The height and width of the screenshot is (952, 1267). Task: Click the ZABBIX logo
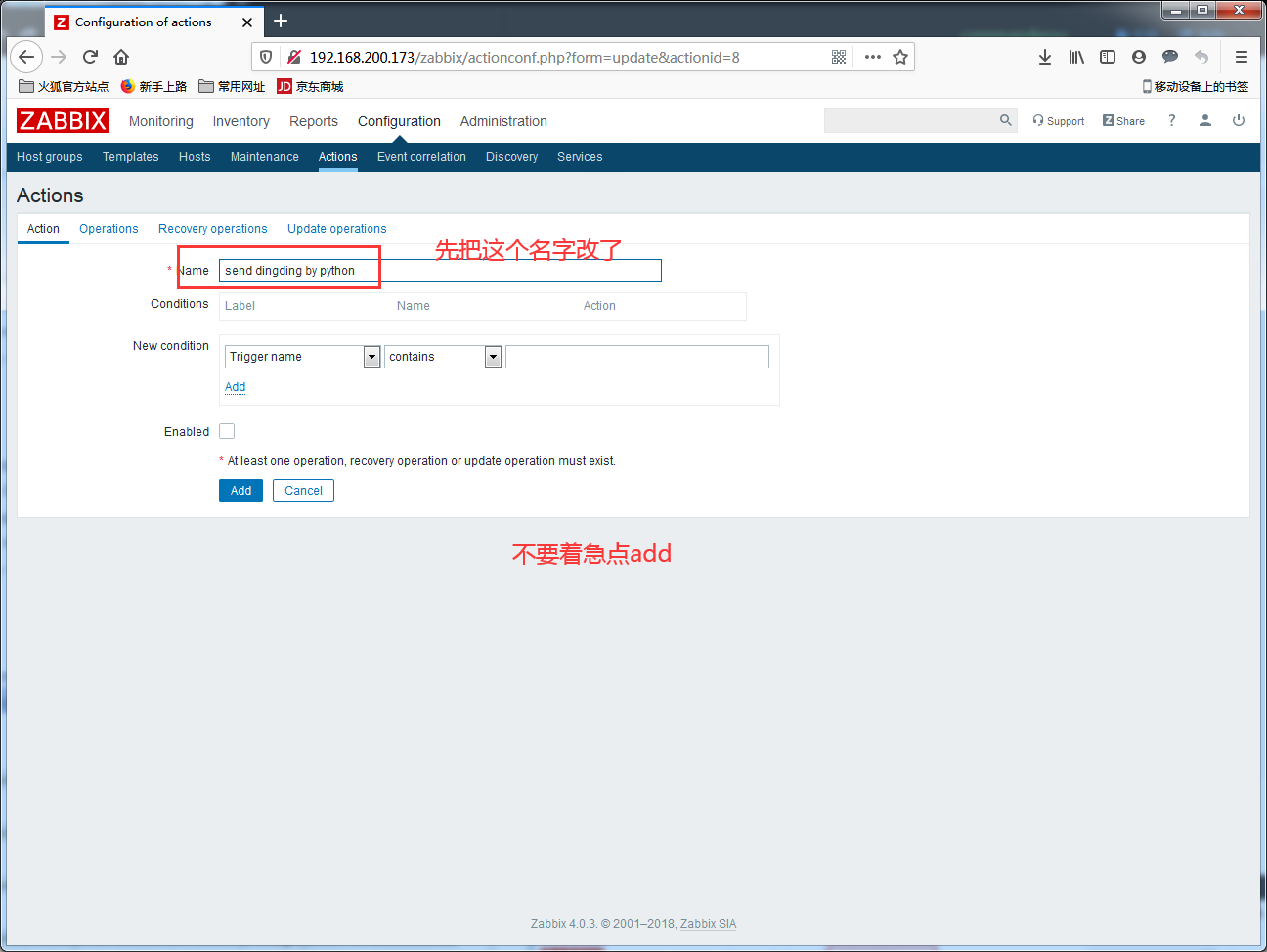coord(63,120)
